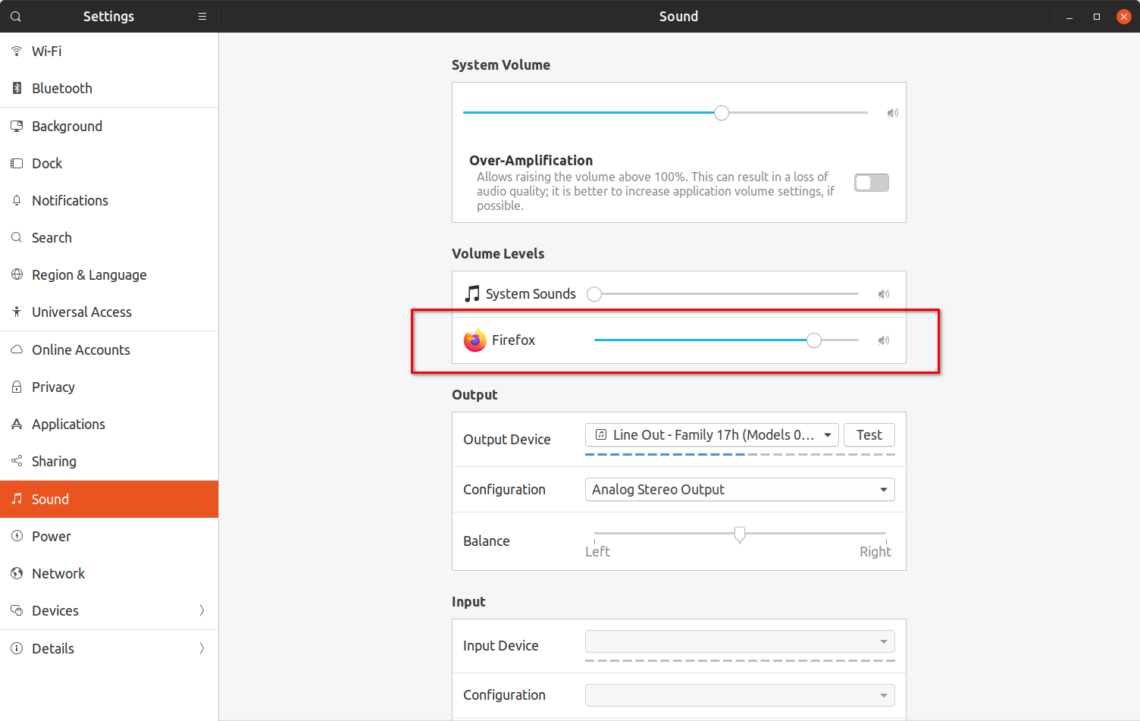Click the Online Accounts label
1140x721 pixels.
81,350
